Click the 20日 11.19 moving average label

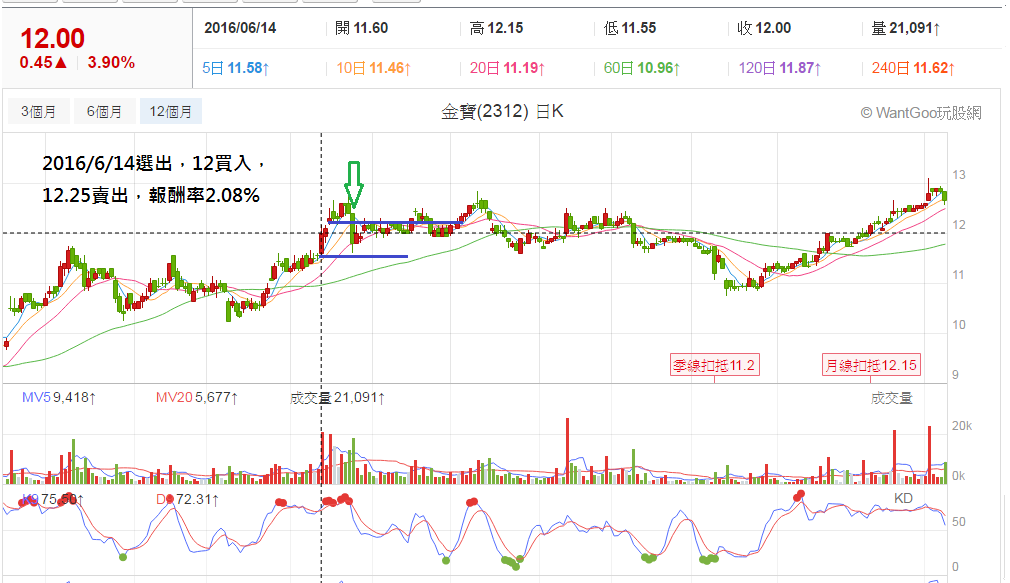click(x=508, y=68)
